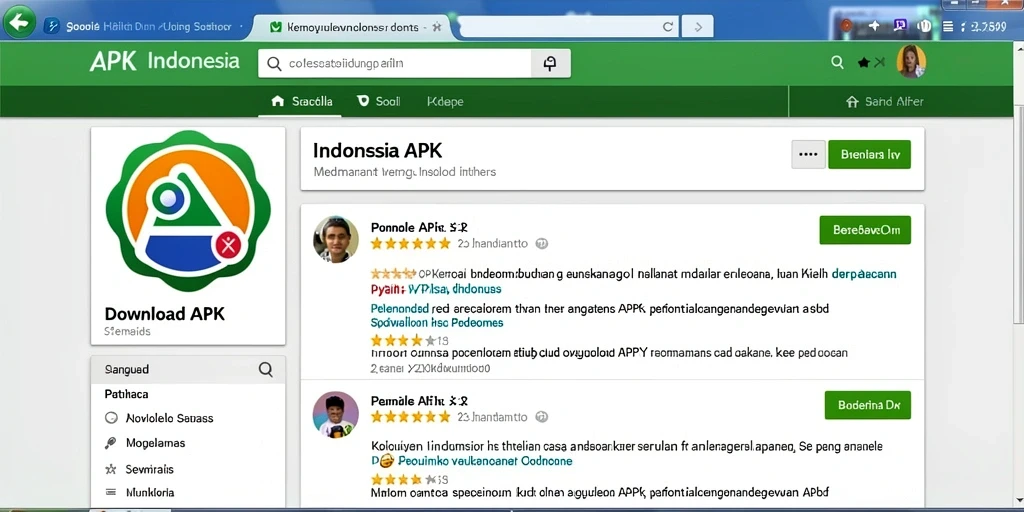Close the 'Kemoyulevnclonssr donts' browser tab

(x=436, y=27)
